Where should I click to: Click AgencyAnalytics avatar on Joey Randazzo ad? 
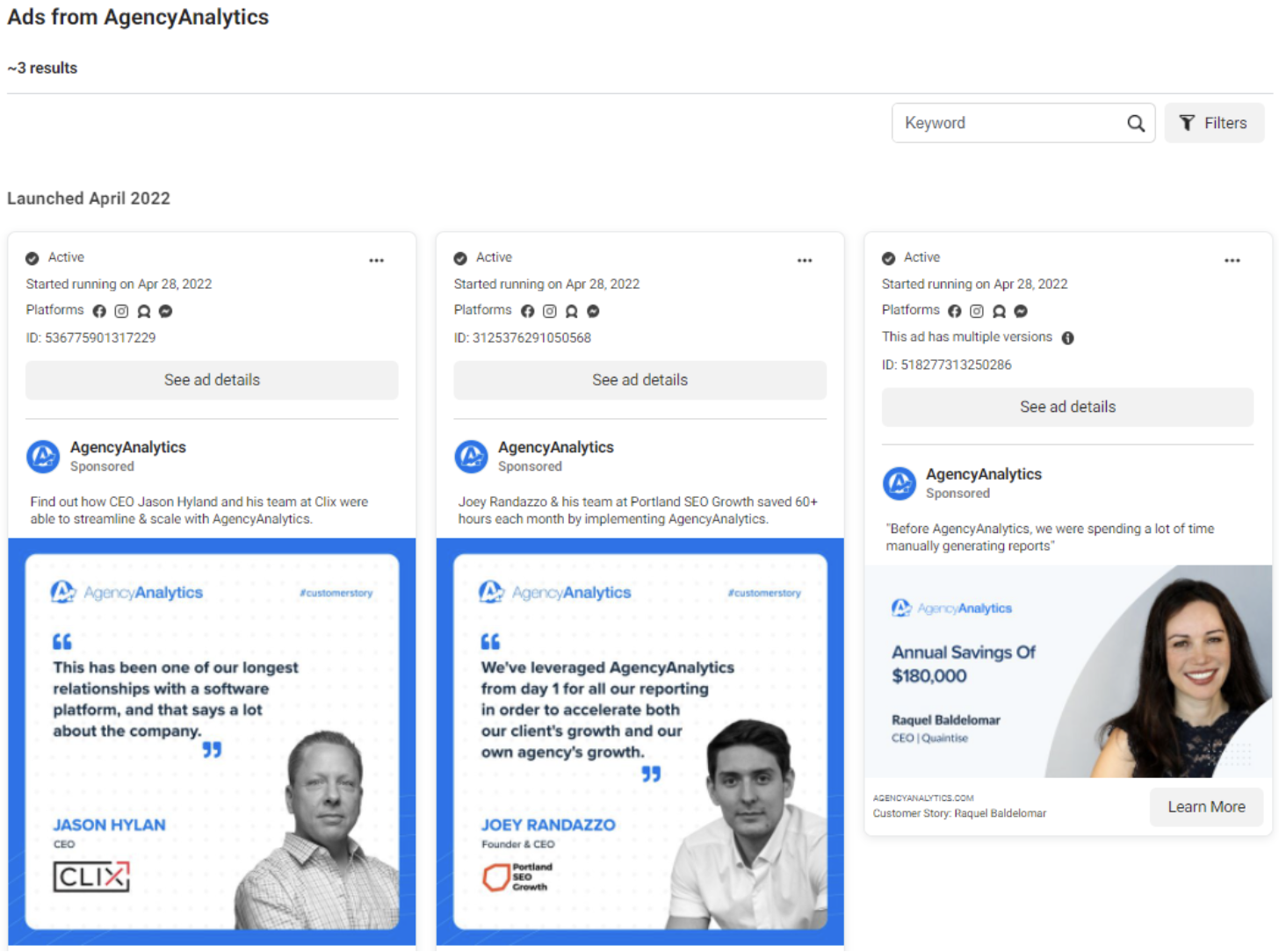click(471, 457)
